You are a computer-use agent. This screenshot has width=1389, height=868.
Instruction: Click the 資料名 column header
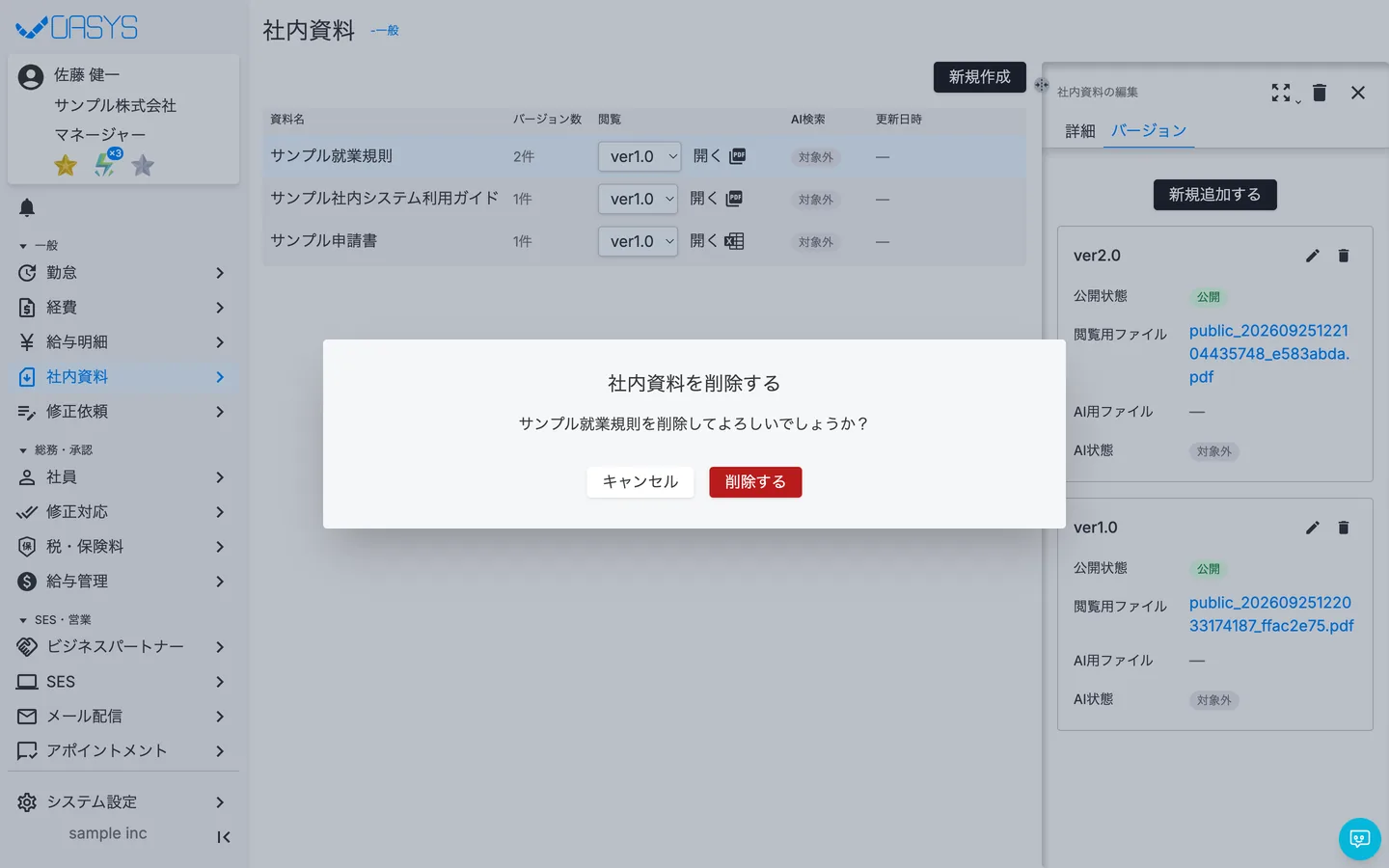(x=287, y=120)
